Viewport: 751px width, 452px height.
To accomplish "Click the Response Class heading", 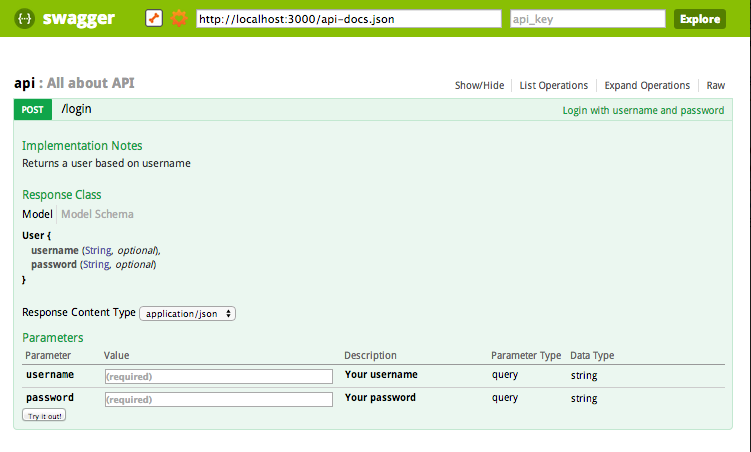I will [x=62, y=195].
